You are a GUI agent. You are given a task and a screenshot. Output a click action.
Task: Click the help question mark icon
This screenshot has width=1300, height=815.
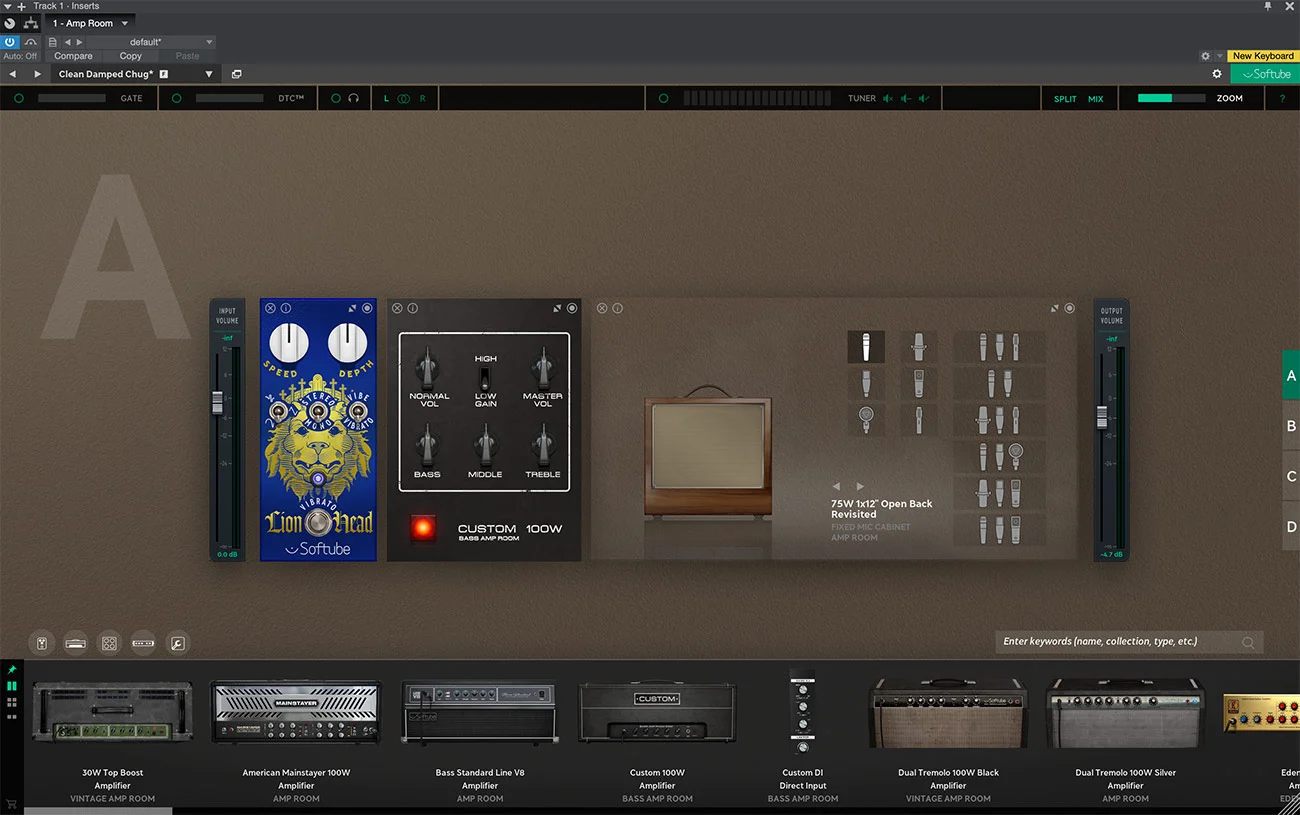[1282, 98]
